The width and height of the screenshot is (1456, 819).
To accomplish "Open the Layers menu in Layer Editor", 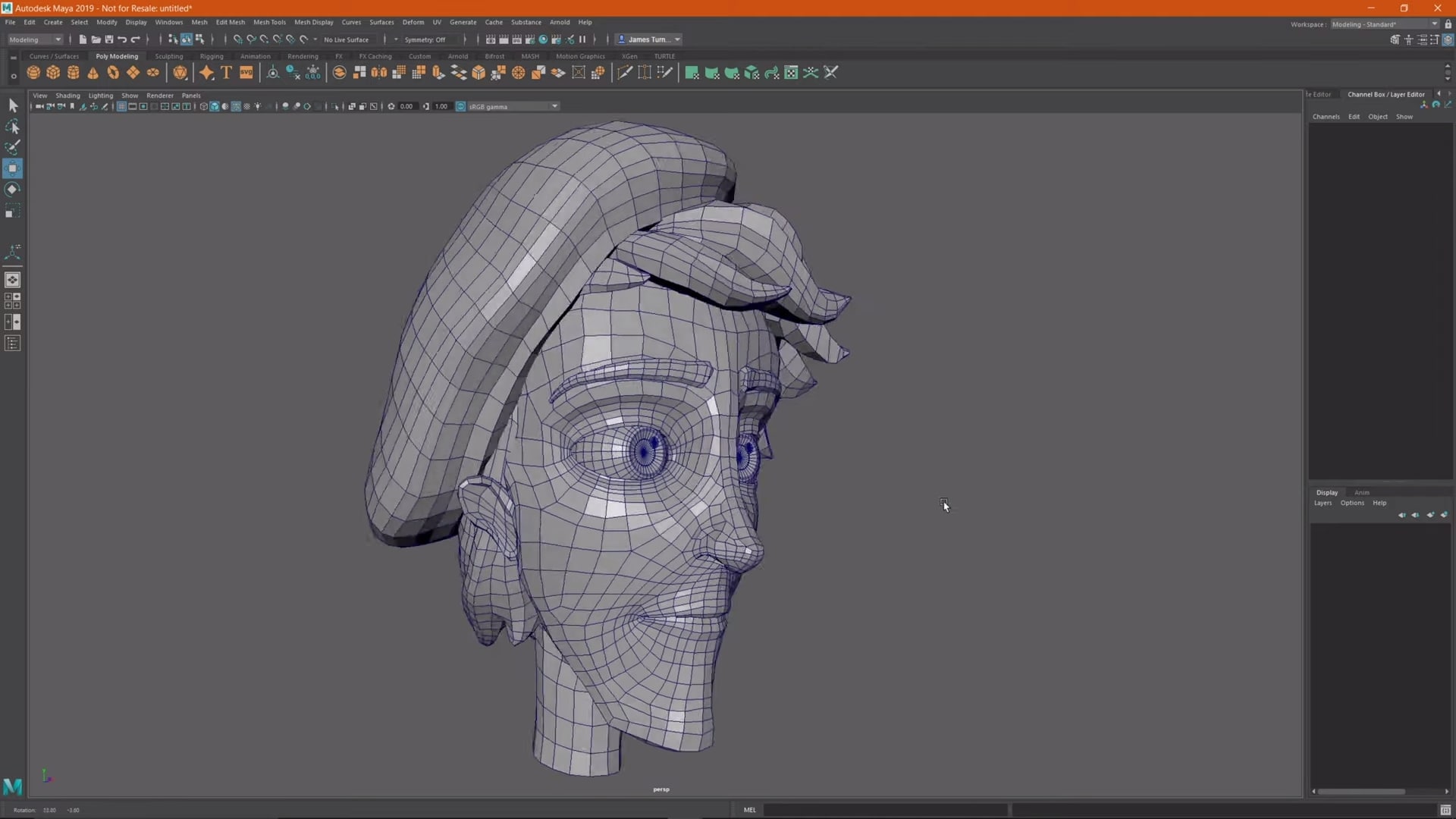I will (x=1323, y=503).
